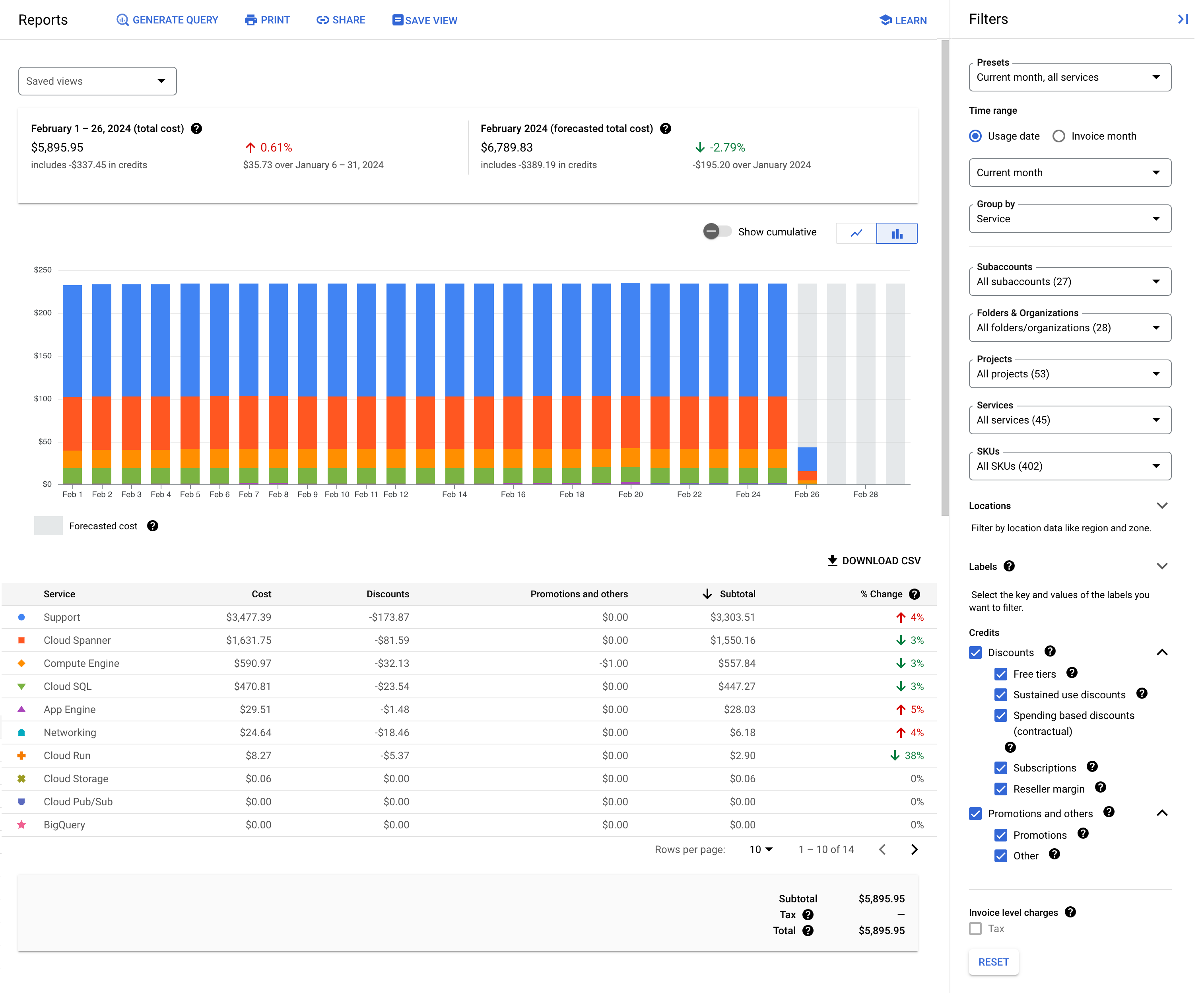This screenshot has width=1204, height=993.
Task: Toggle the bar chart view icon
Action: point(897,233)
